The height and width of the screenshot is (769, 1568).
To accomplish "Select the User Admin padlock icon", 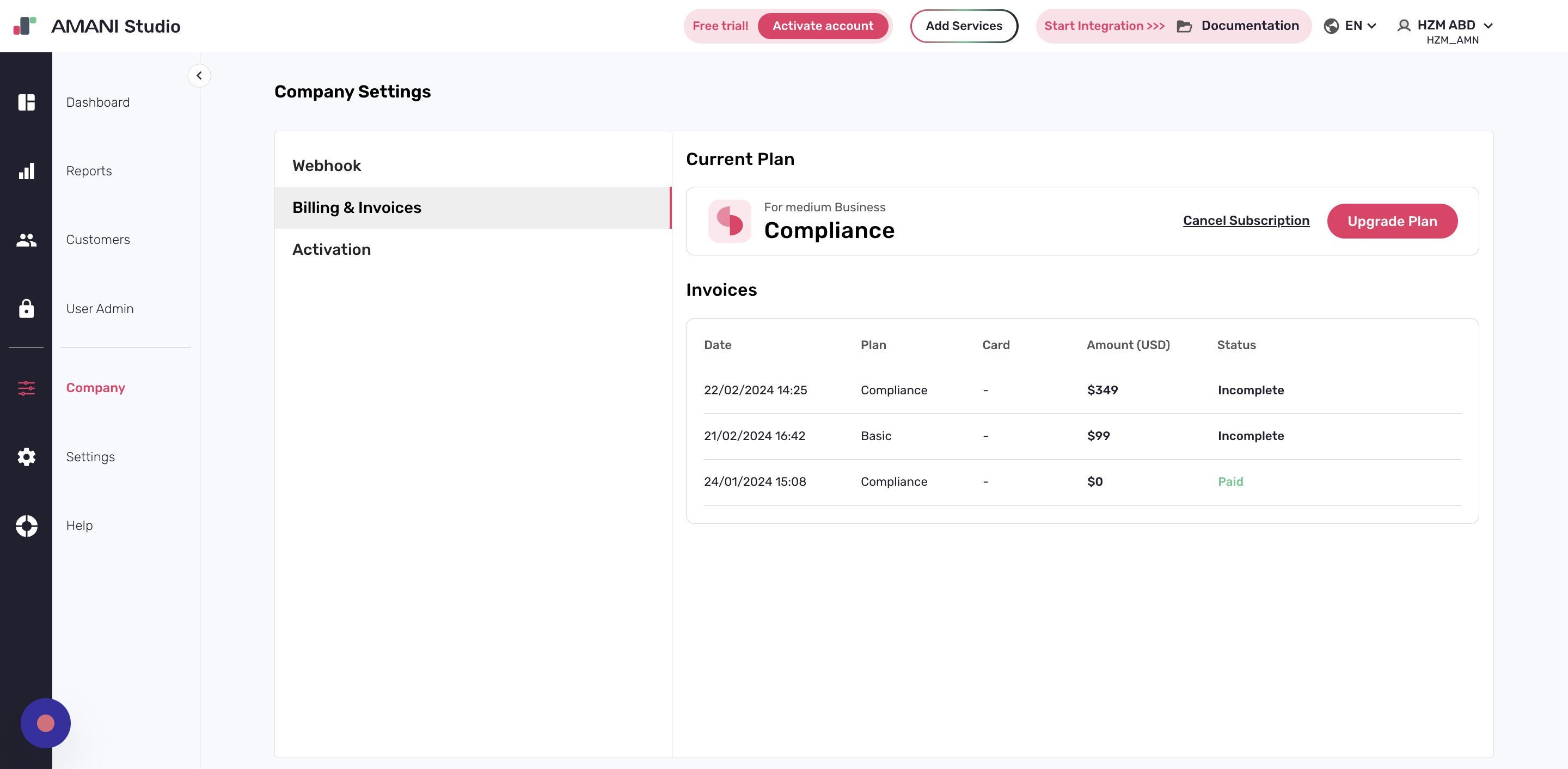I will (26, 309).
